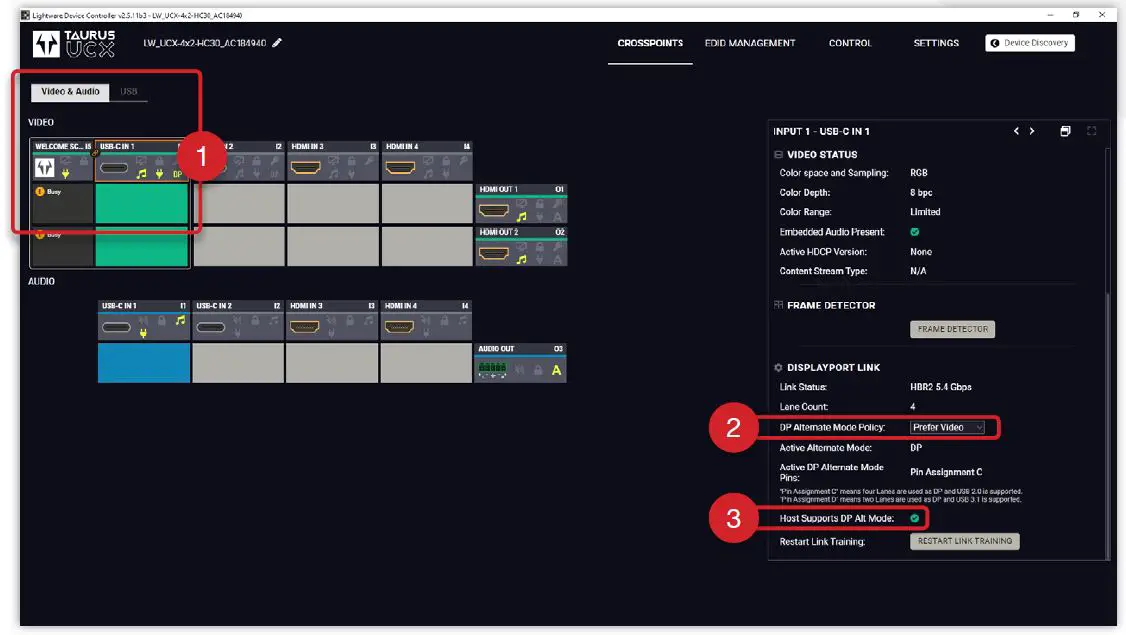Route HDMI IN 3 to HDMI OUT 2
The width and height of the screenshot is (1126, 635).
point(332,246)
